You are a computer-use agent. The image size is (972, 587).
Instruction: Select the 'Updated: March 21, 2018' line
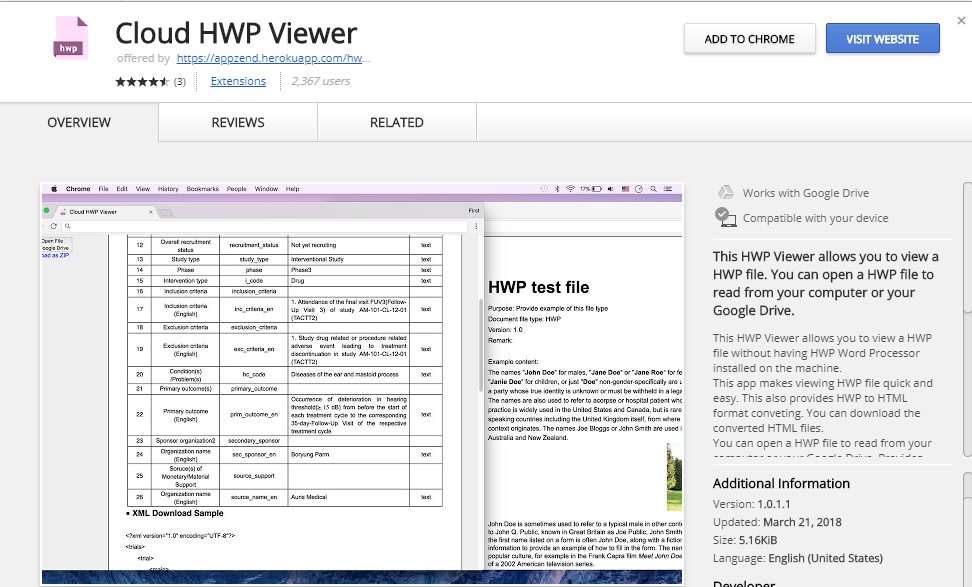pos(777,522)
